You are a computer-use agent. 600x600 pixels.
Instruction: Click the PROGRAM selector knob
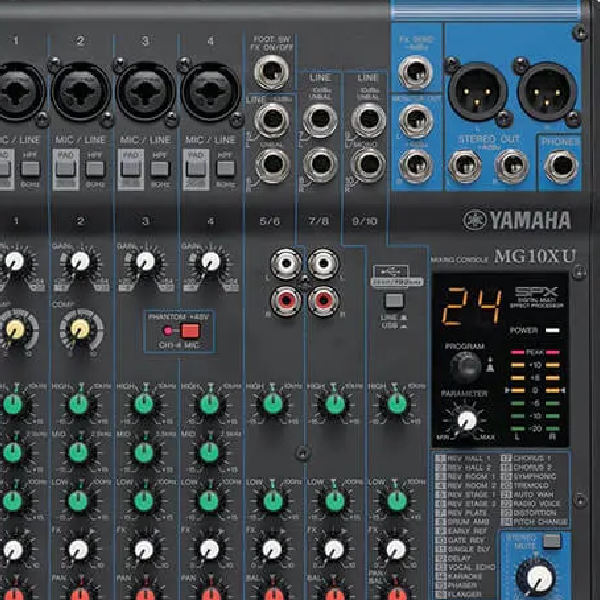(466, 367)
